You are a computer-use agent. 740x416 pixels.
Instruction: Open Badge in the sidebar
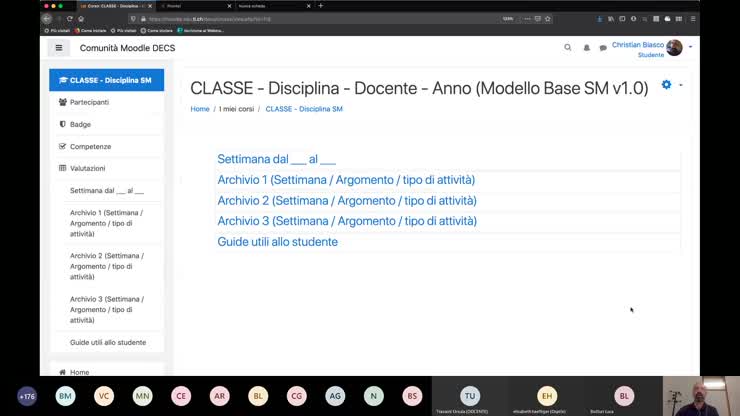[x=80, y=124]
